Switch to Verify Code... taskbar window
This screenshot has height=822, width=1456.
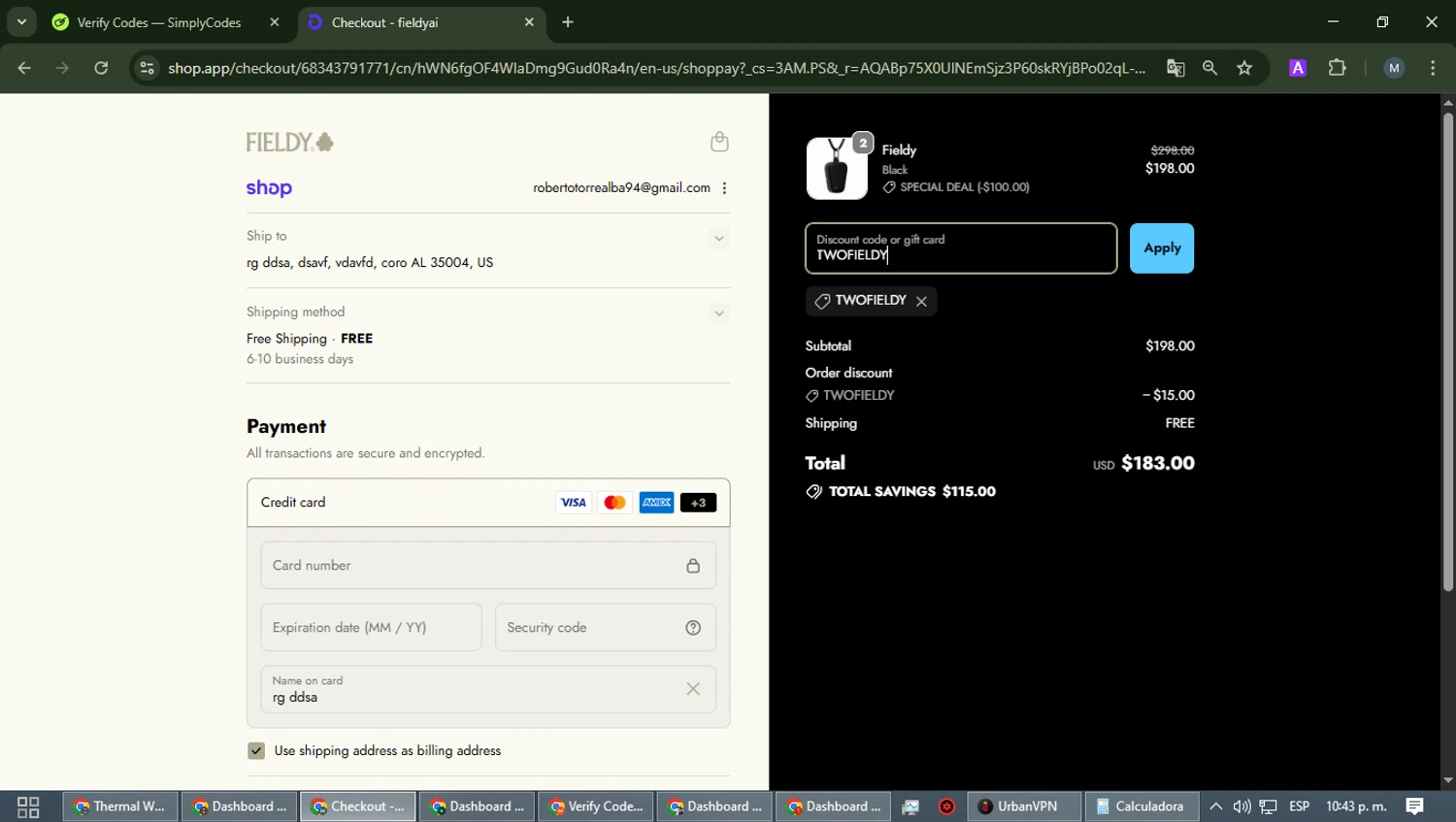tap(596, 807)
